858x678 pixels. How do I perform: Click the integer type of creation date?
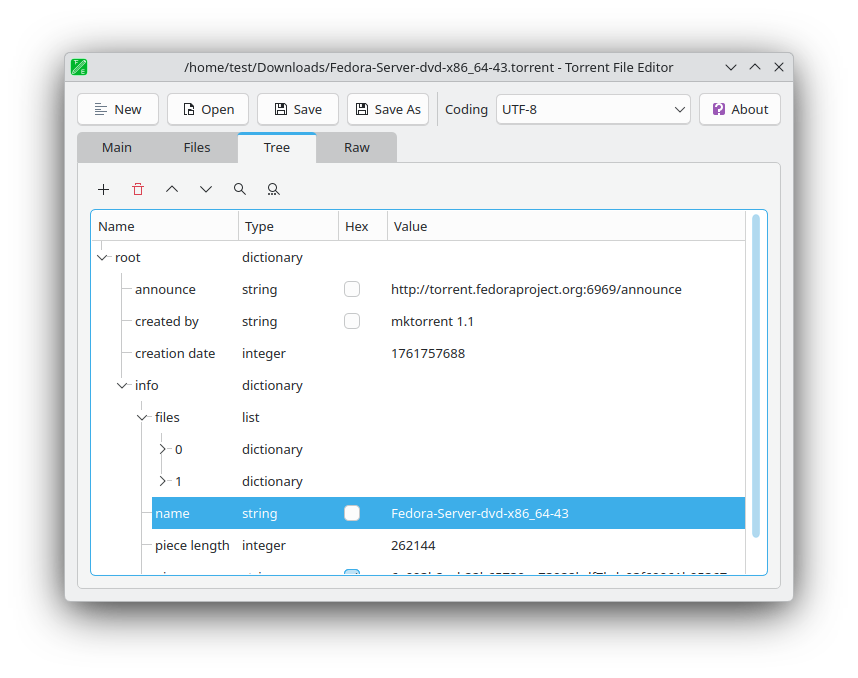[x=264, y=354]
